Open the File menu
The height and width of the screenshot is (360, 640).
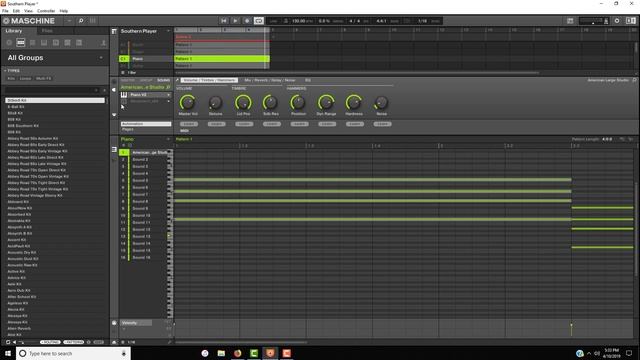(5, 11)
